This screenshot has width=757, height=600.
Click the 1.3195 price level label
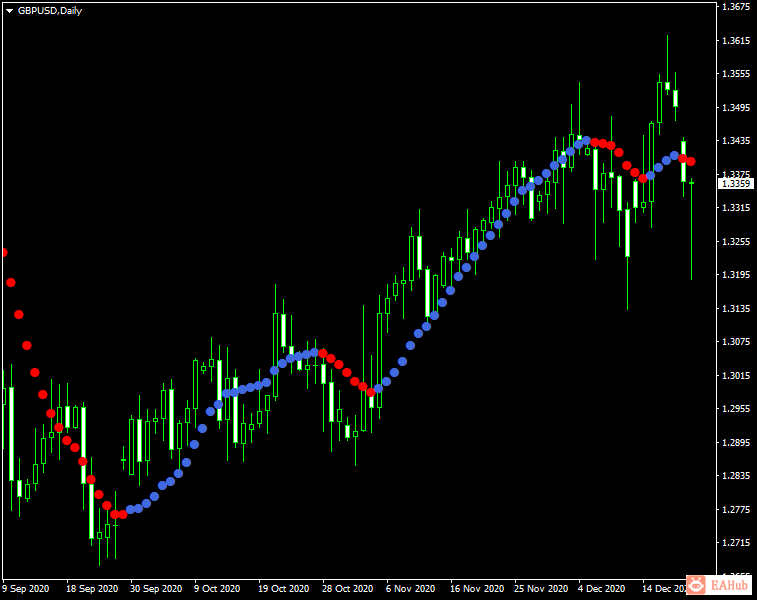tap(736, 275)
